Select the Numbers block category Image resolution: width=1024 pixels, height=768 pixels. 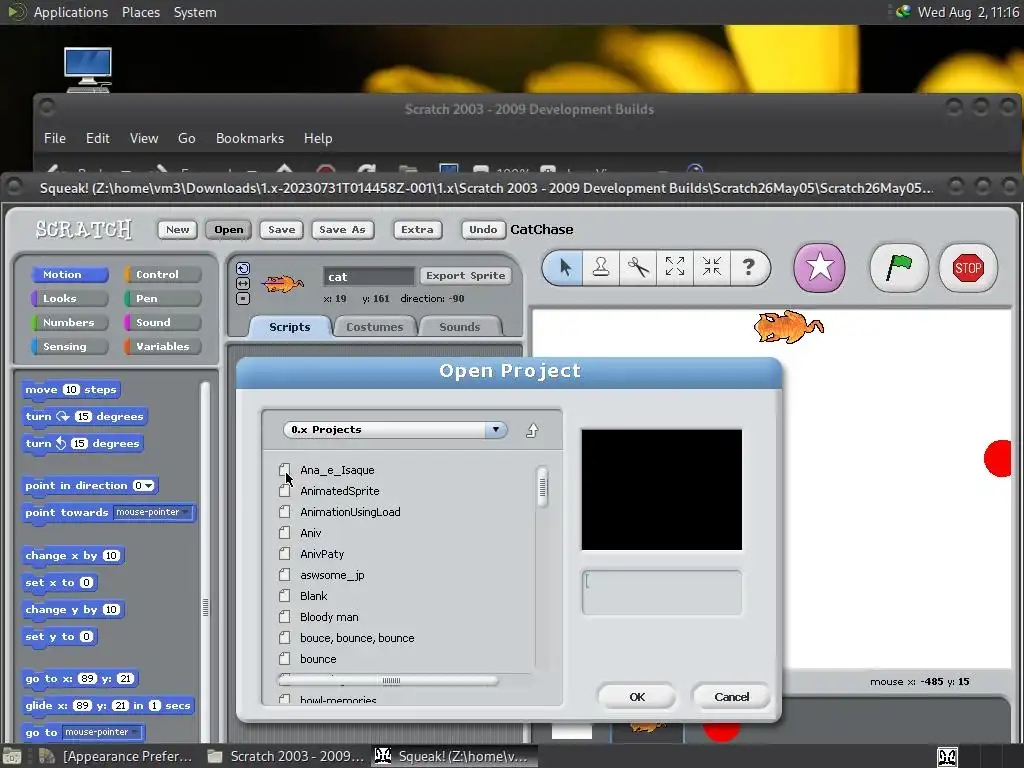69,323
